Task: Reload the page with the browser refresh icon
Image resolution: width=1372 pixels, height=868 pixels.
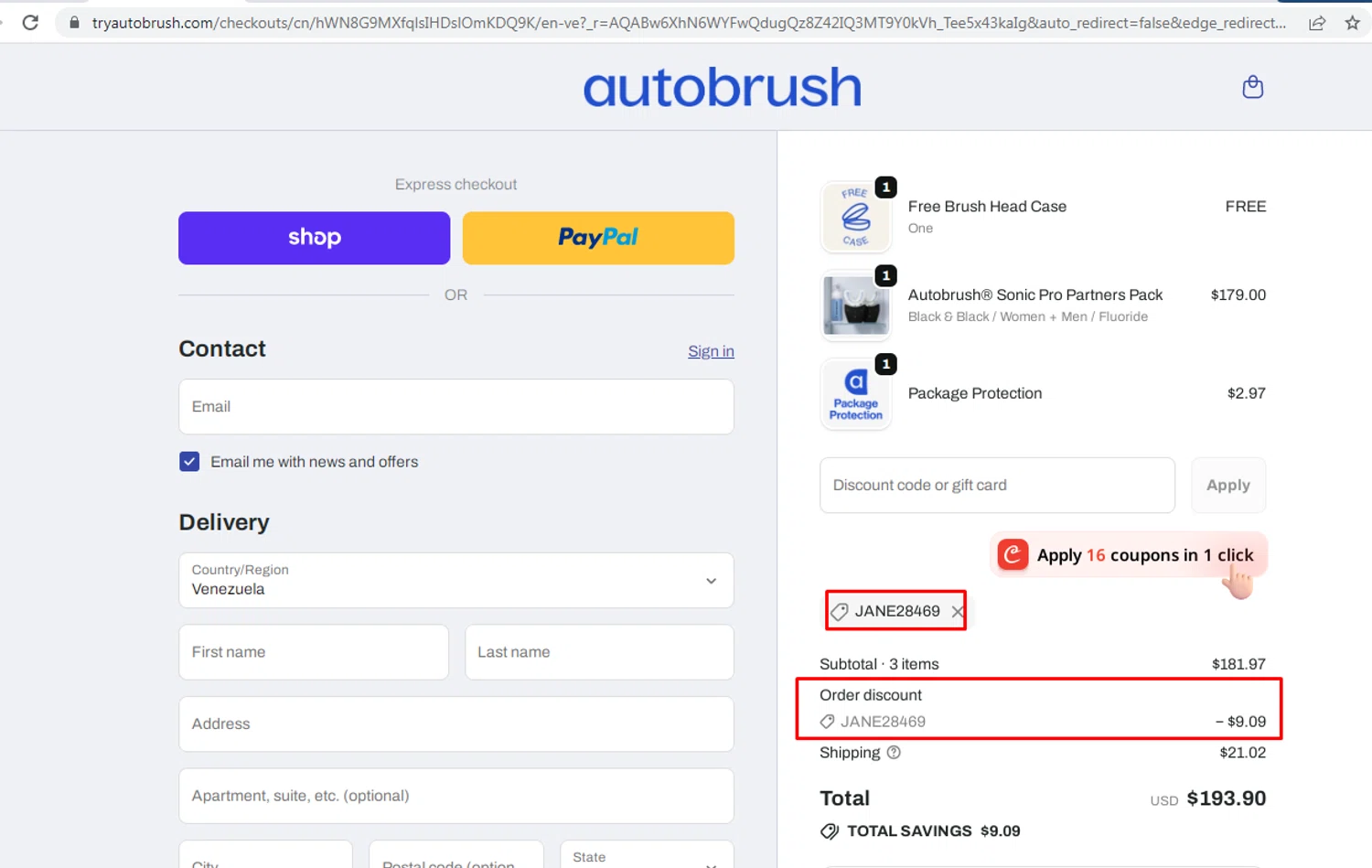Action: click(x=30, y=23)
